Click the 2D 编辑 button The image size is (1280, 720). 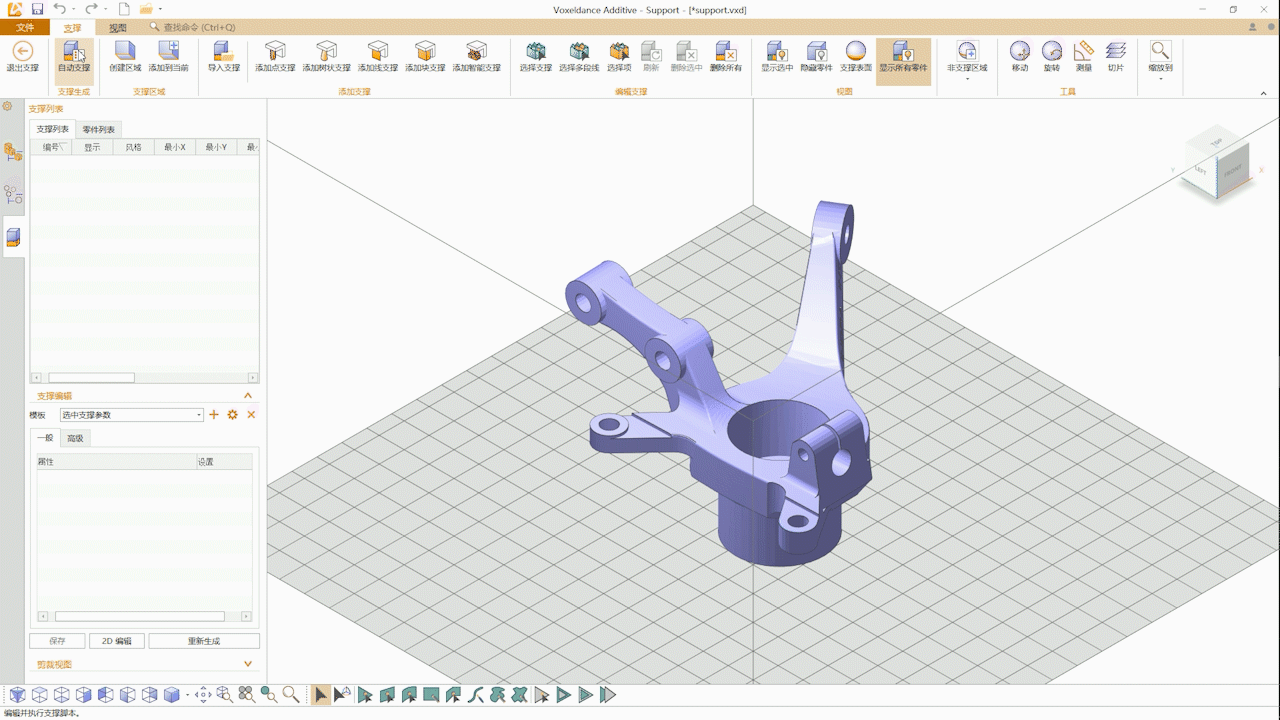116,641
